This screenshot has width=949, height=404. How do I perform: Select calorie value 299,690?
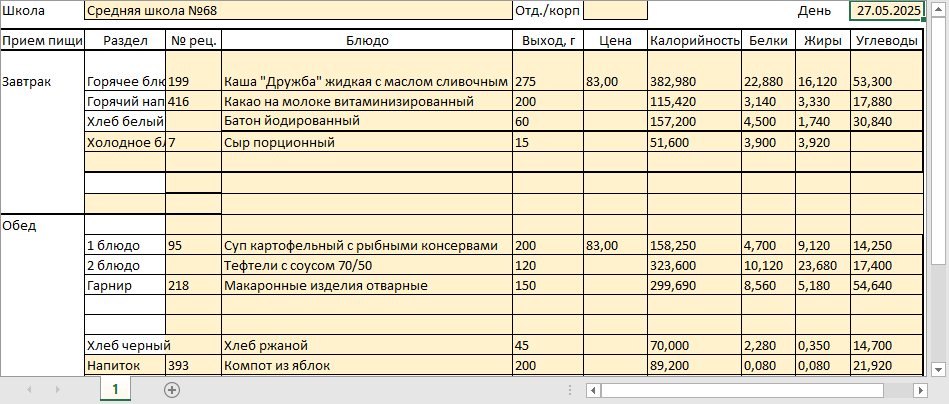pos(695,285)
